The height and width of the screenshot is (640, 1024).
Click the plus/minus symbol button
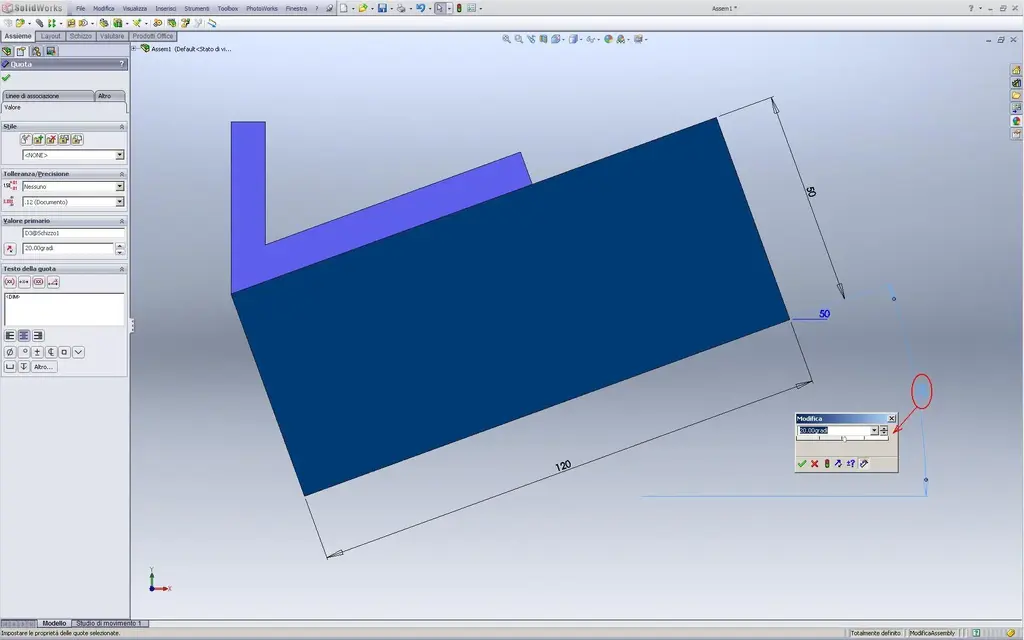point(37,352)
